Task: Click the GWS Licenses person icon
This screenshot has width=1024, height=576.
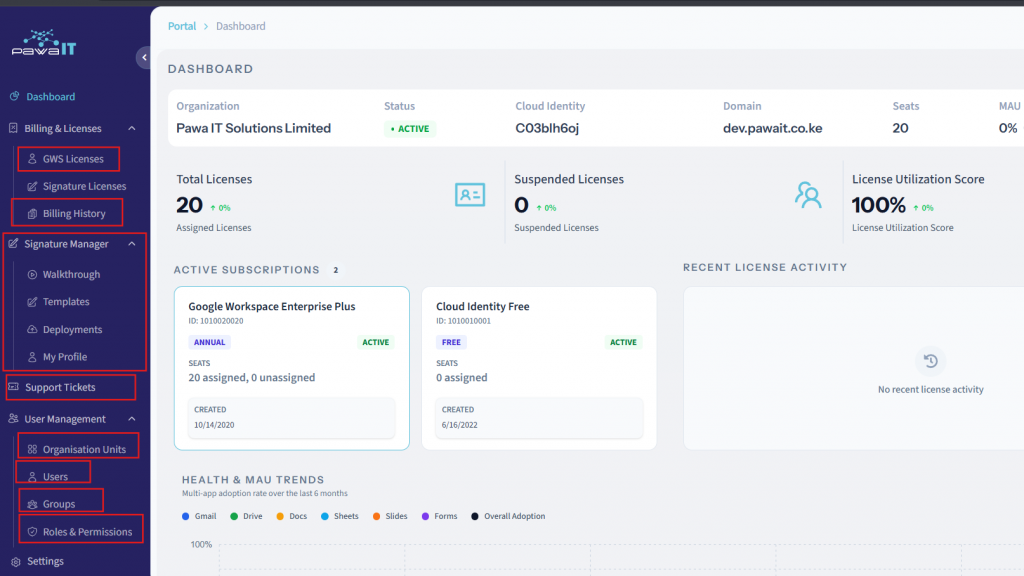Action: (32, 159)
